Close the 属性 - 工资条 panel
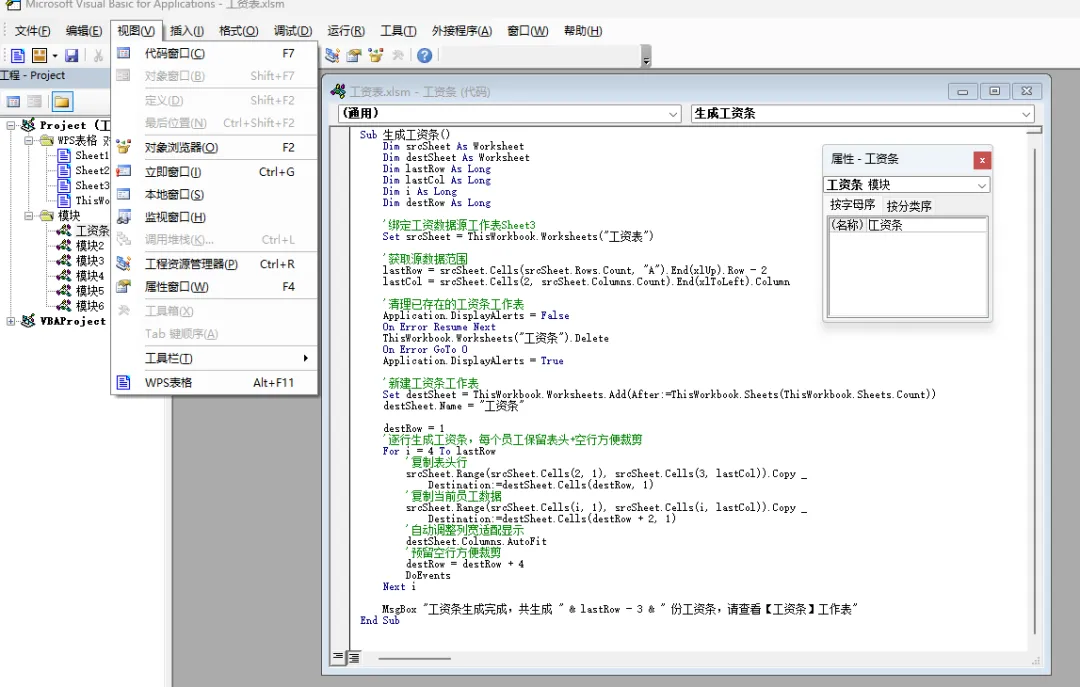Viewport: 1080px width, 687px height. pos(982,161)
